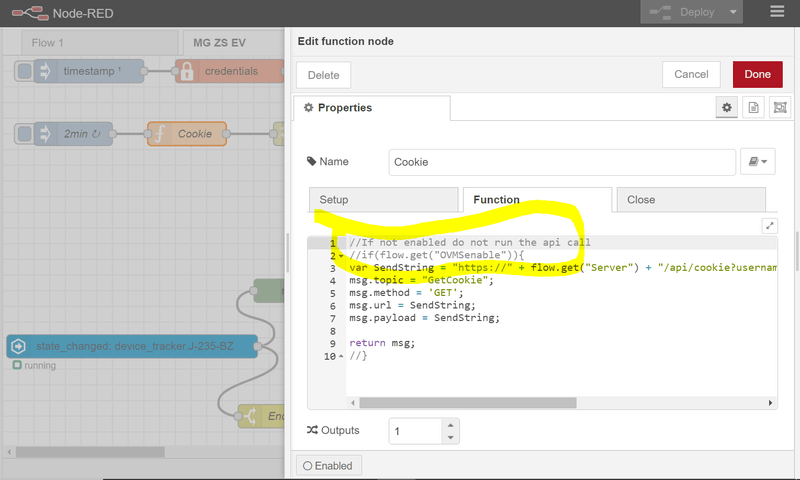The image size is (800, 480).
Task: Switch to the Function tab
Action: click(x=537, y=199)
